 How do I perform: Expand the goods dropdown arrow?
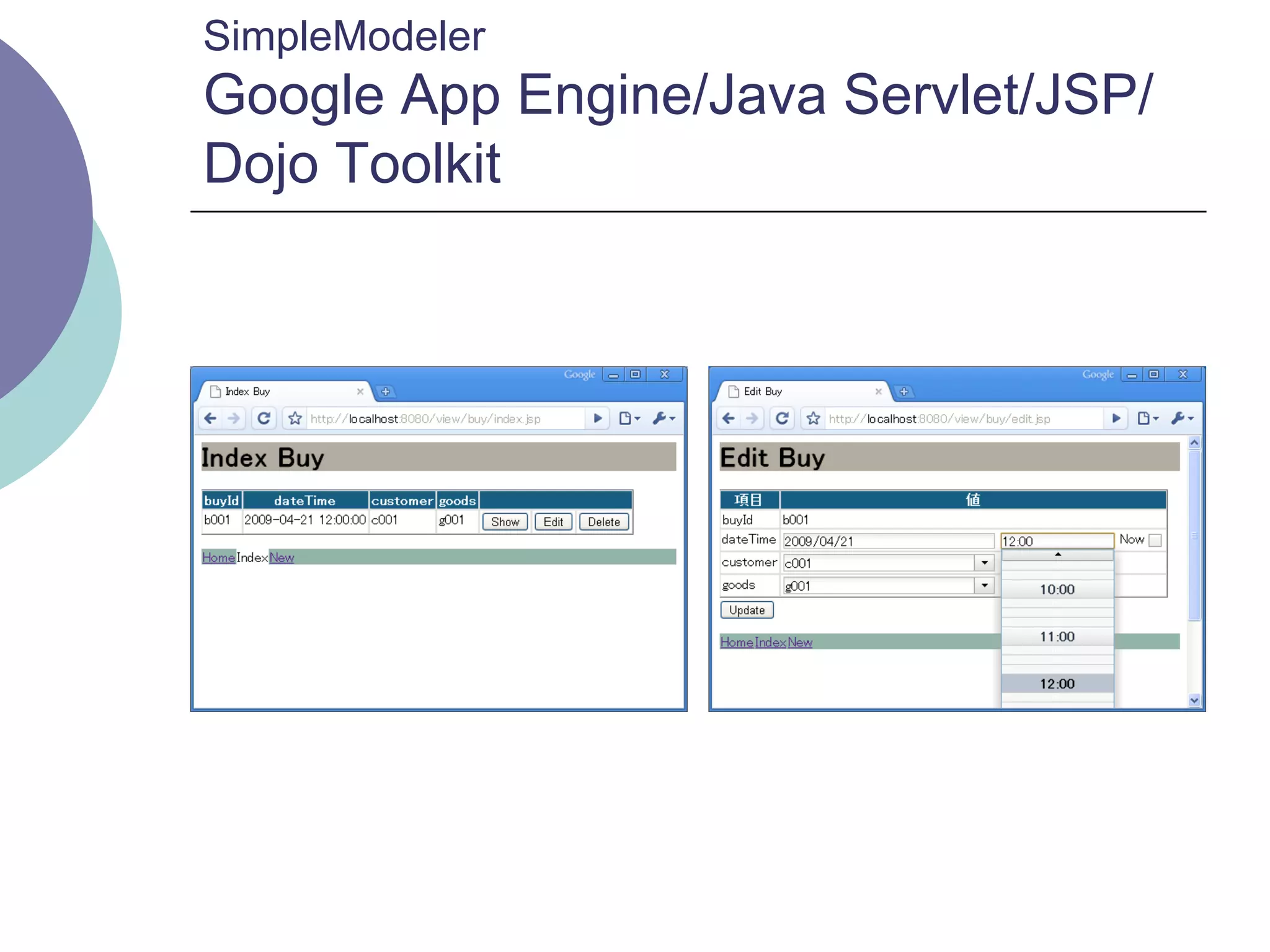pyautogui.click(x=984, y=586)
